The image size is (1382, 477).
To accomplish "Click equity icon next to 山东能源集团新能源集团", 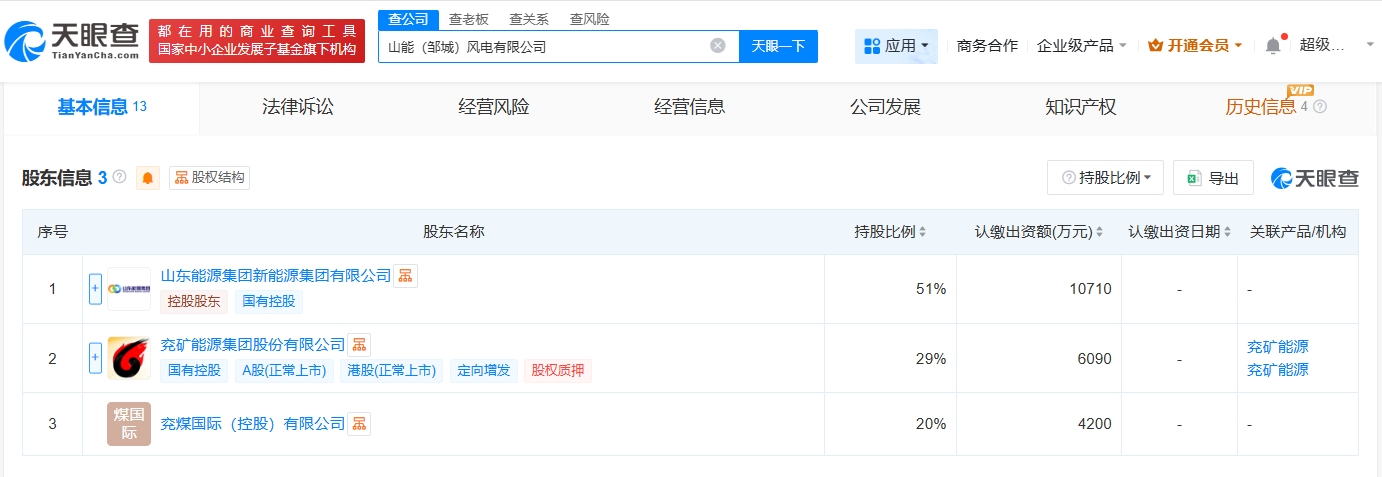I will coord(405,276).
